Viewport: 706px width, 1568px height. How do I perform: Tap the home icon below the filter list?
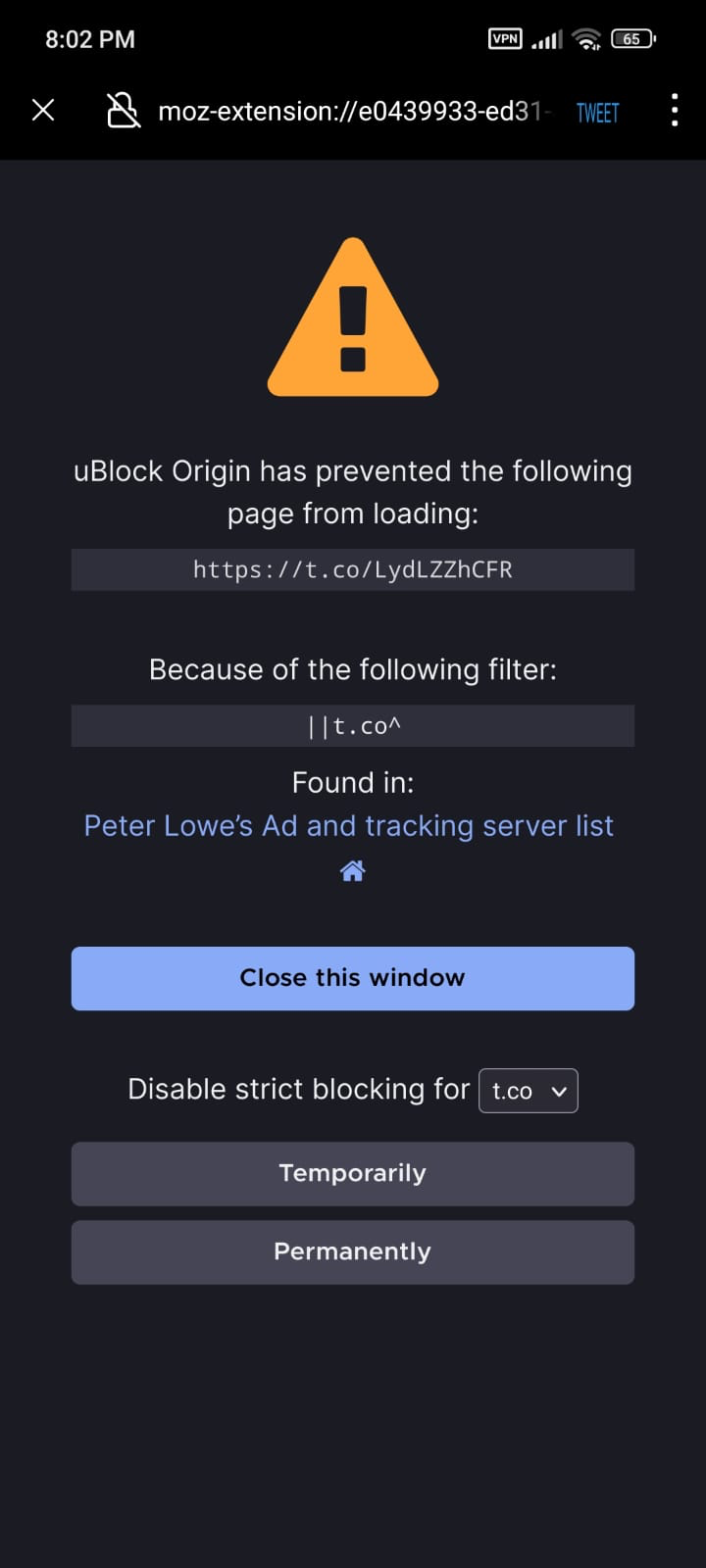[x=352, y=870]
